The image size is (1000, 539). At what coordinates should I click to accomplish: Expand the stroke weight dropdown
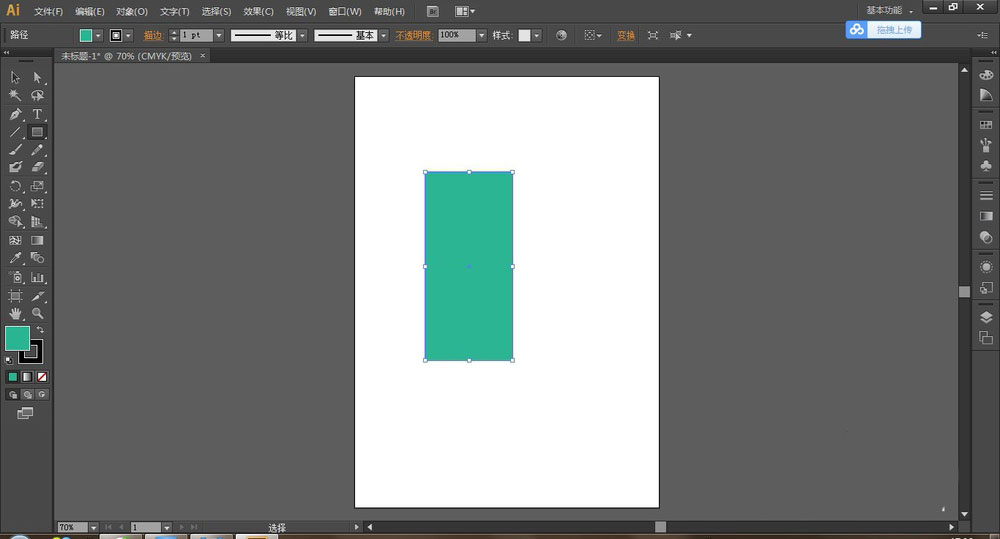[219, 35]
